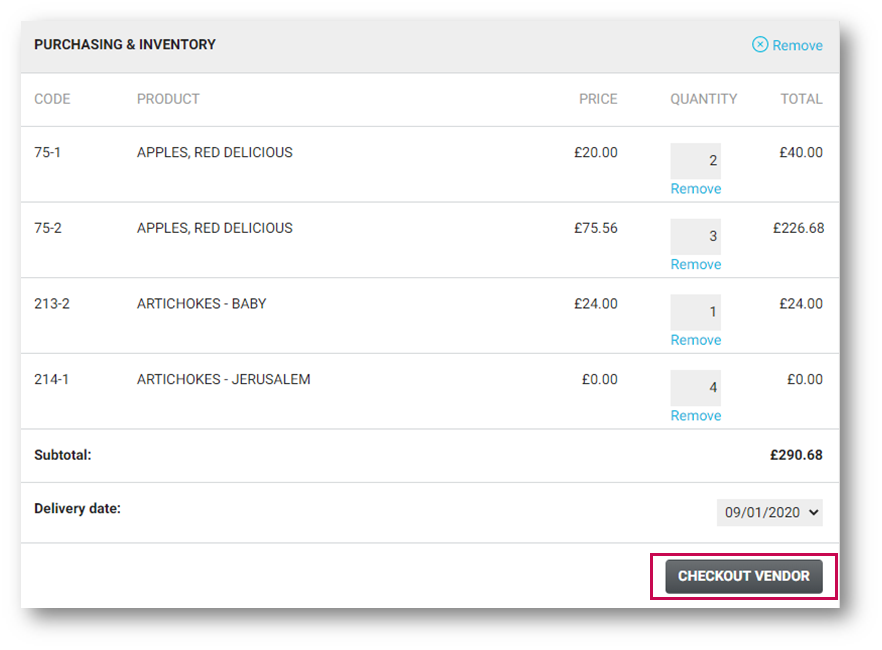Edit quantity field for item 75-1
This screenshot has height=650, width=882.
pyautogui.click(x=695, y=161)
